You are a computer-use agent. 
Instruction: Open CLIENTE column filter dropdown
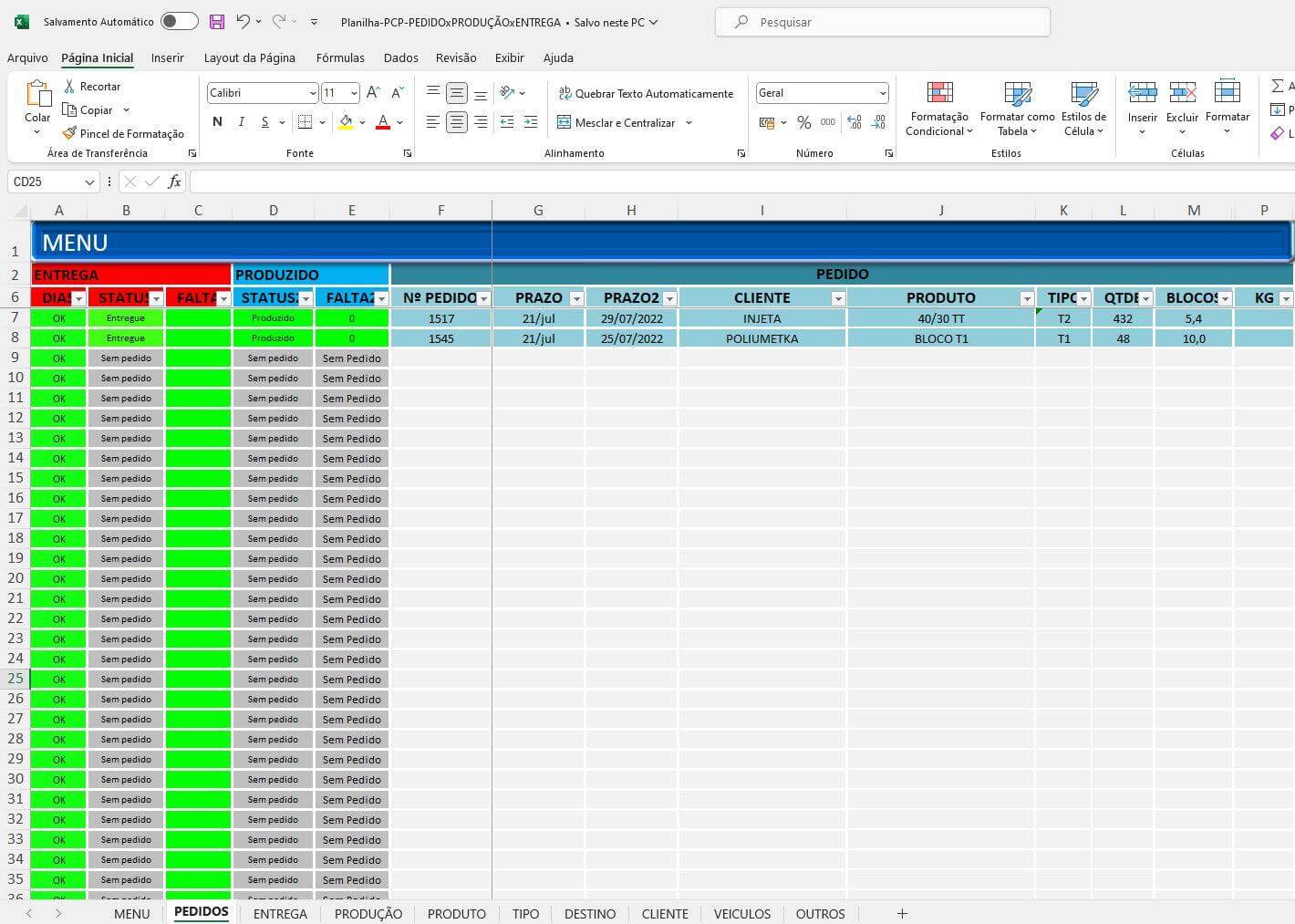[838, 299]
